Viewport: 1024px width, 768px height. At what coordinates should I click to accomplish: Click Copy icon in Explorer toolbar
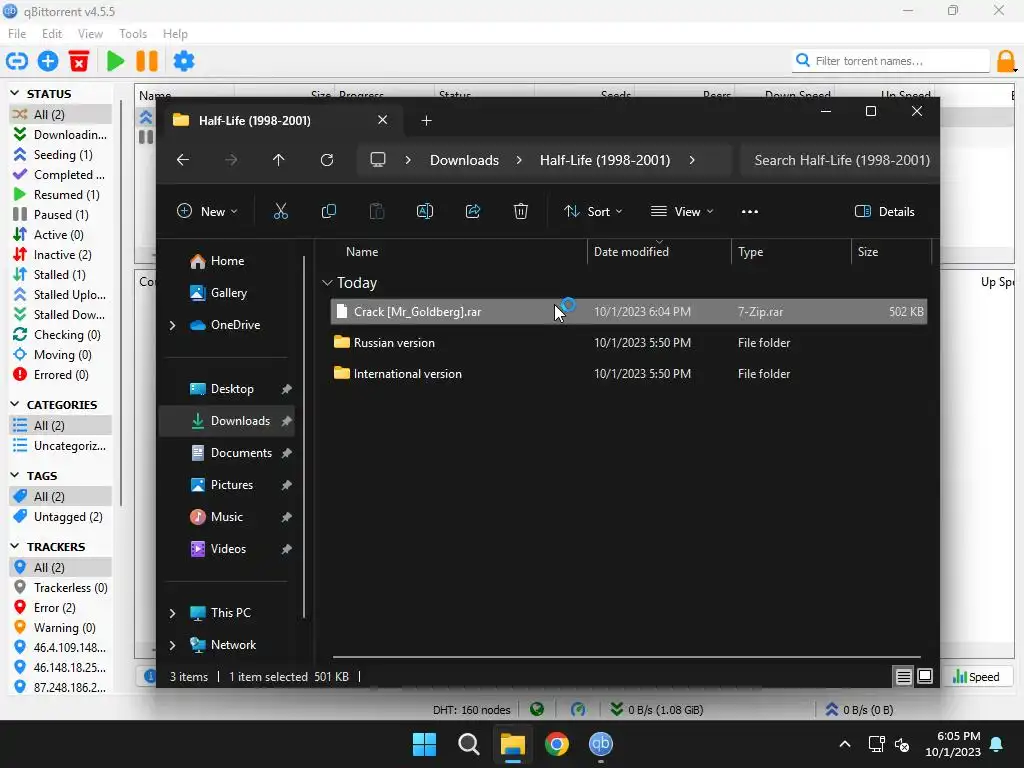click(x=328, y=211)
